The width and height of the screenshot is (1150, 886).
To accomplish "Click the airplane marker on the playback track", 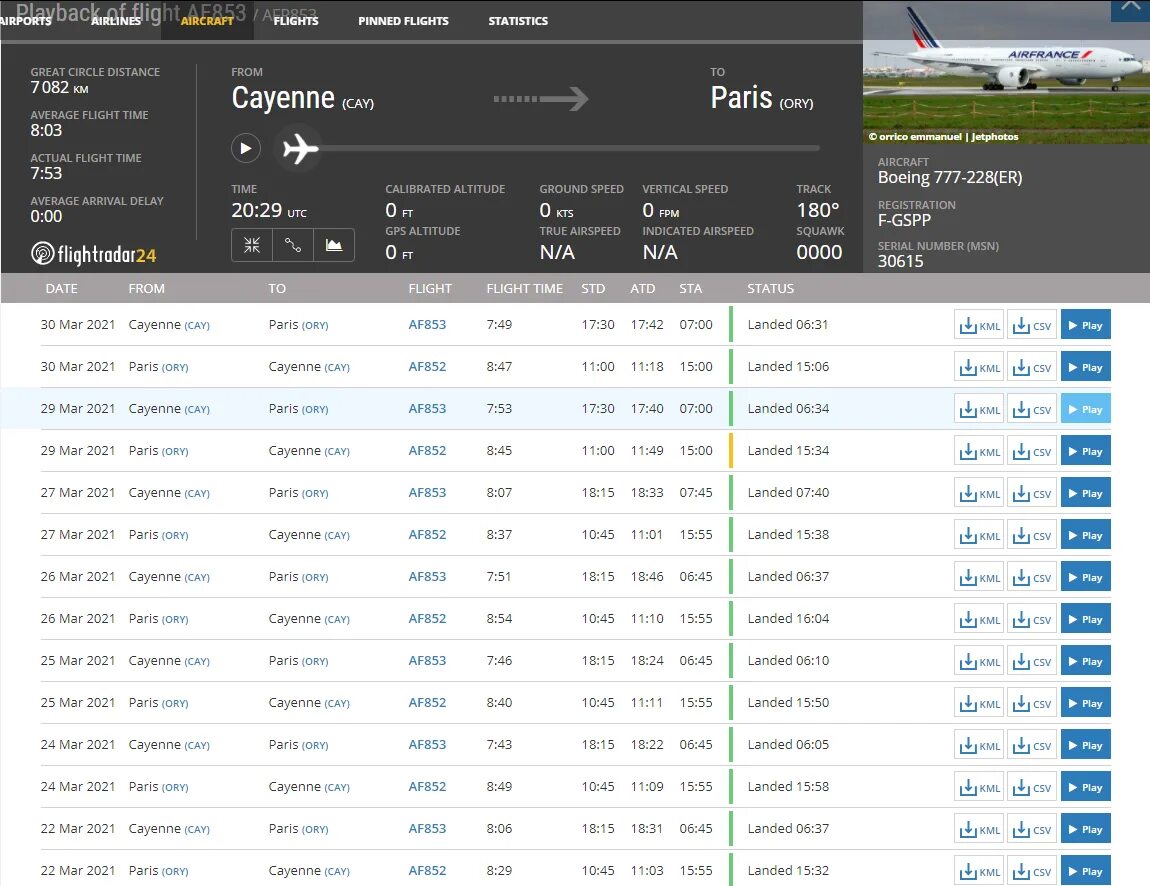I will point(301,149).
